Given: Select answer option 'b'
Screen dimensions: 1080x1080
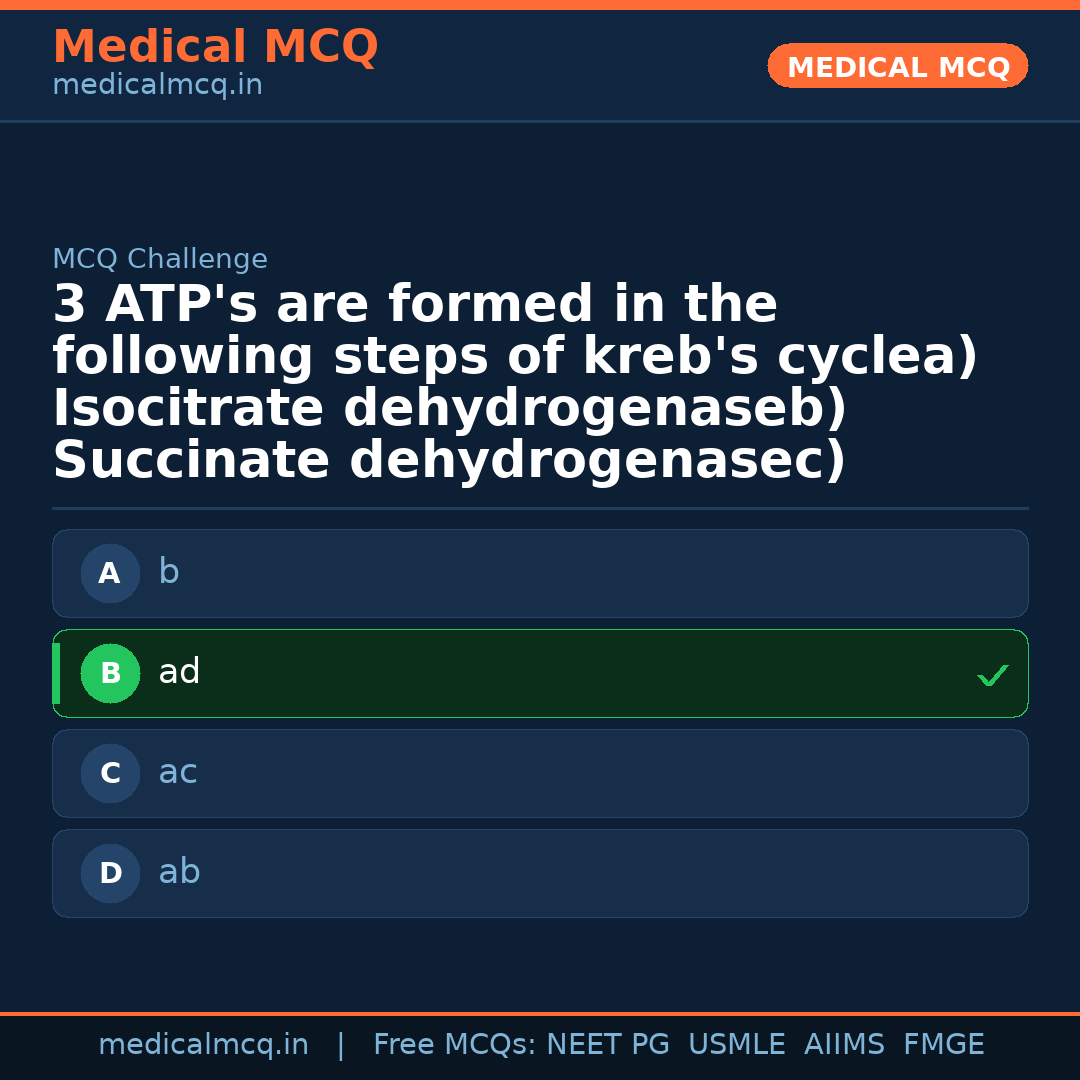Looking at the screenshot, I should [540, 574].
